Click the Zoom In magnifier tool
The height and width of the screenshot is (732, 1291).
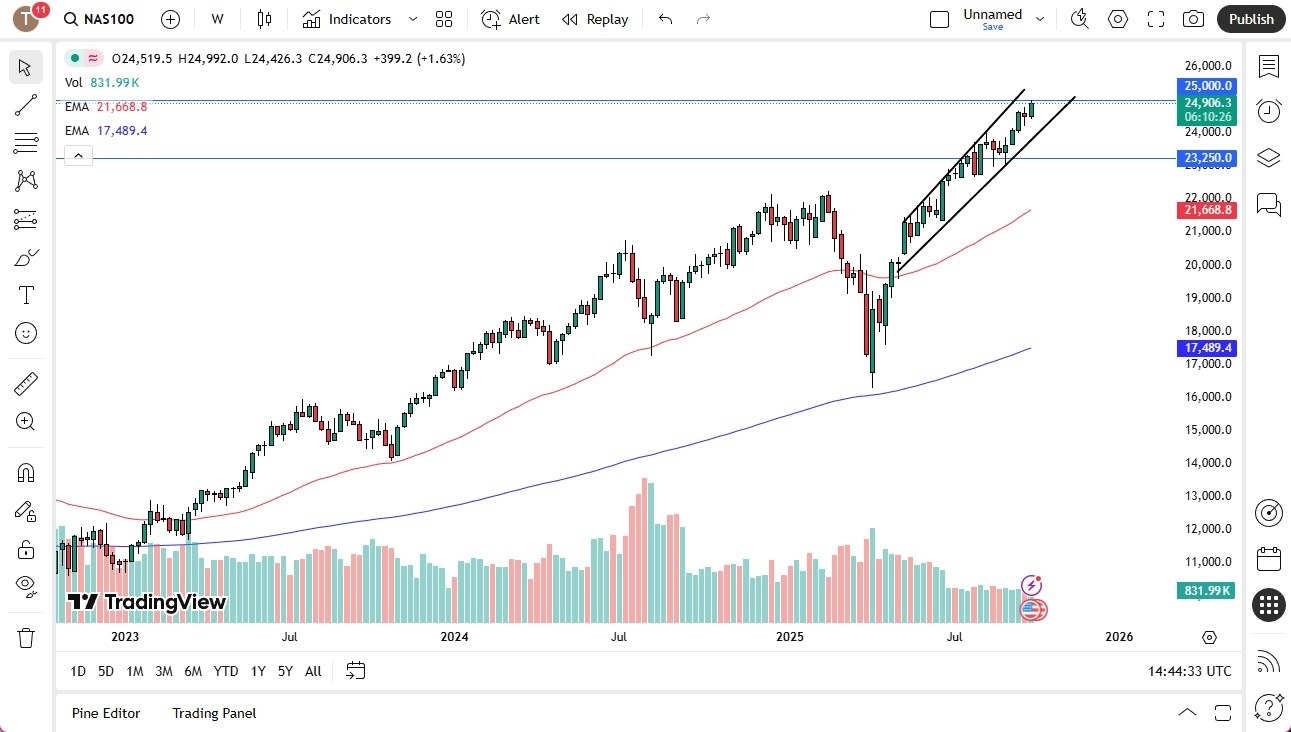[x=26, y=421]
